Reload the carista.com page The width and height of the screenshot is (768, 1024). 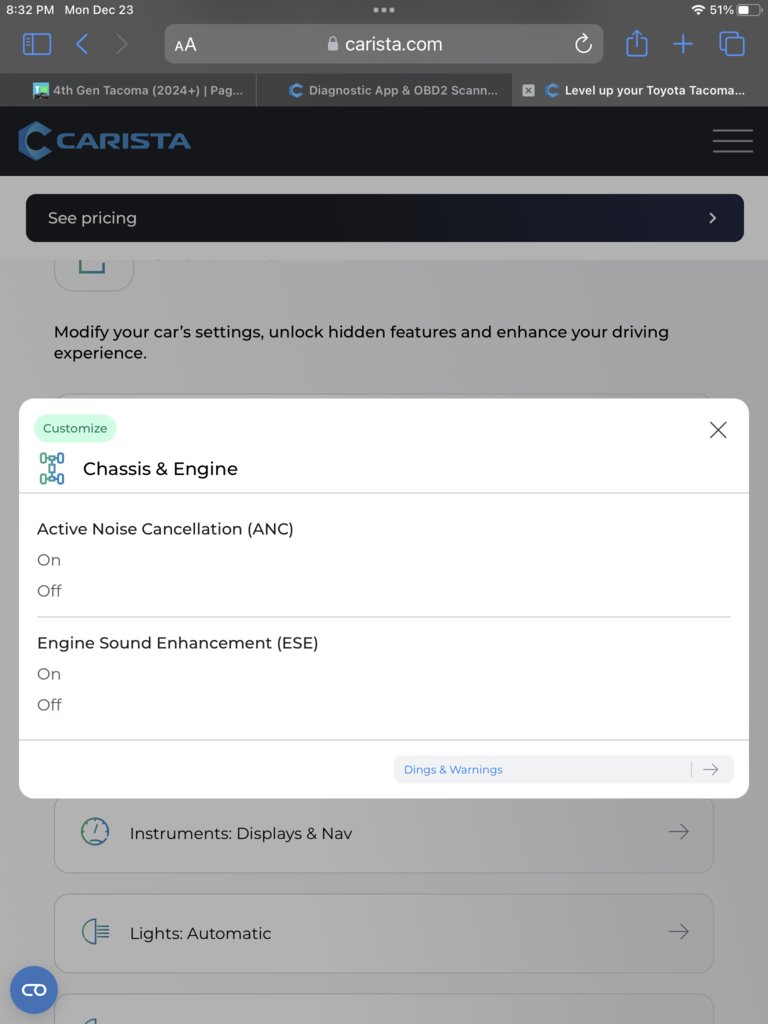point(583,44)
